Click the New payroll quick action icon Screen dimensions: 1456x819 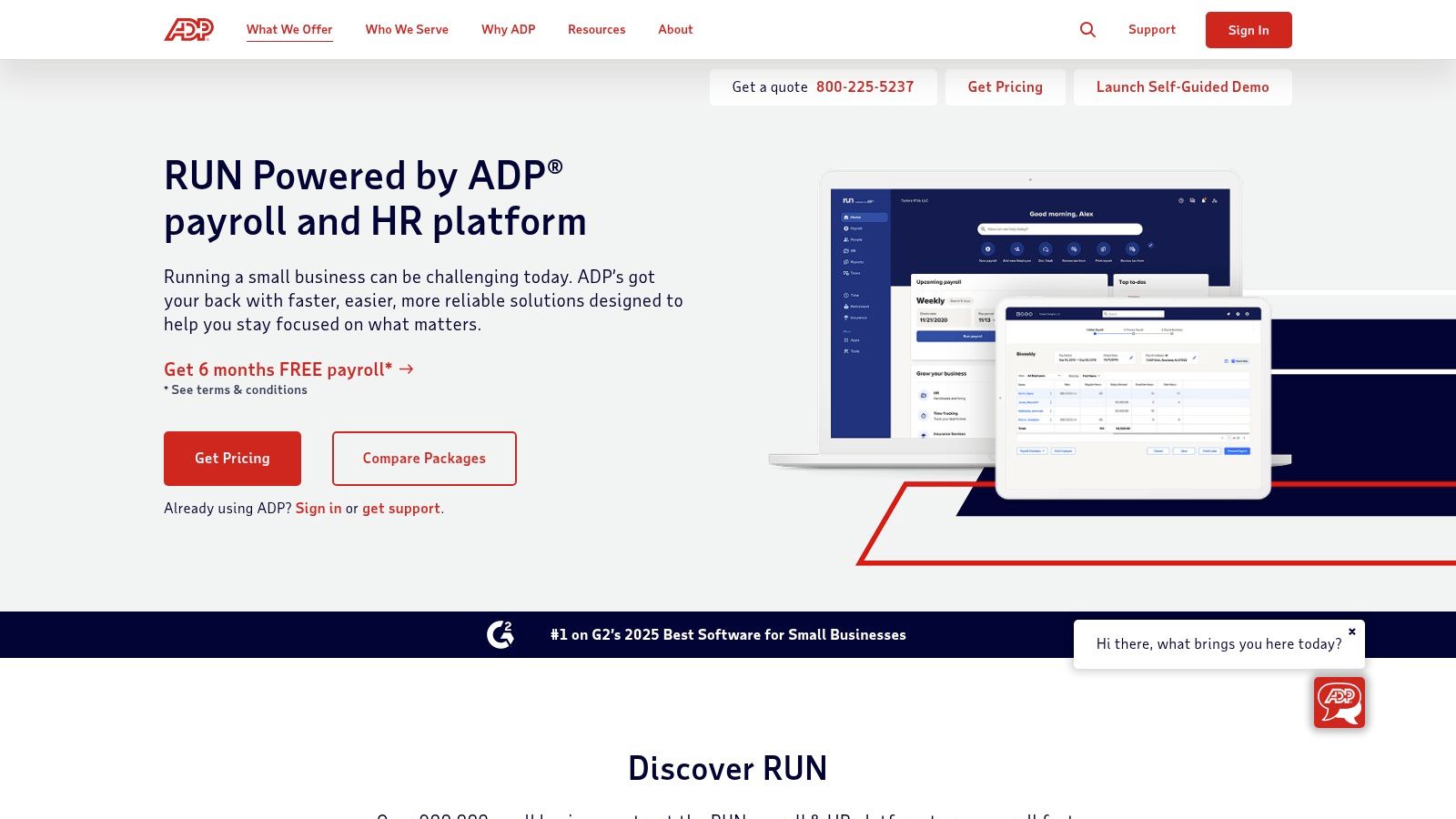(988, 248)
